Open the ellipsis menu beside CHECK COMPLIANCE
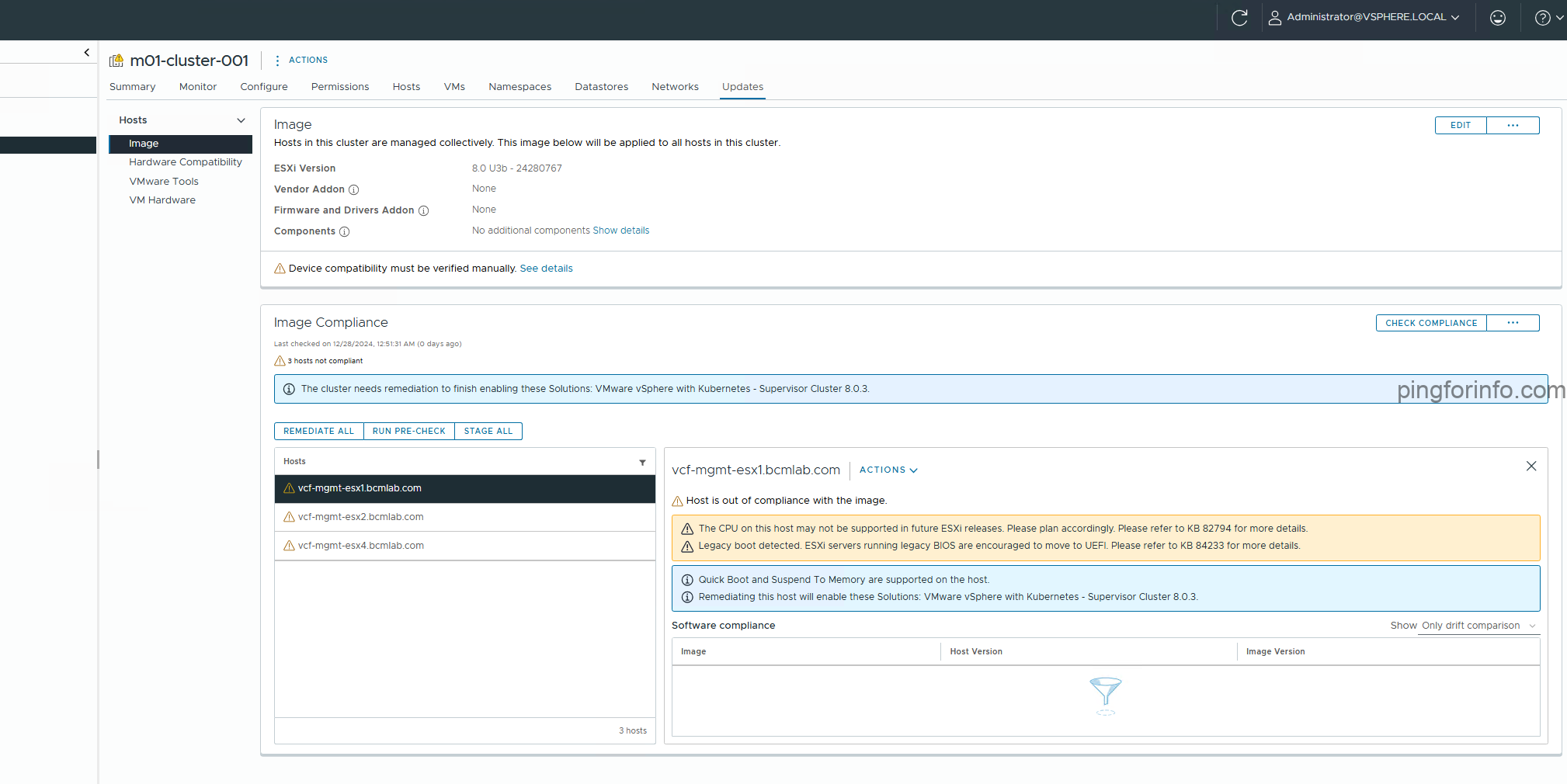This screenshot has width=1567, height=784. pyautogui.click(x=1512, y=323)
